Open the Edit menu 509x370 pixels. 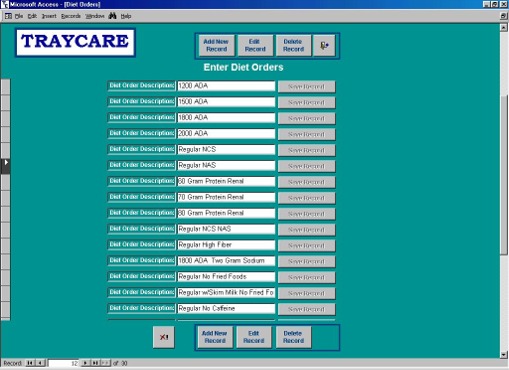tap(32, 16)
